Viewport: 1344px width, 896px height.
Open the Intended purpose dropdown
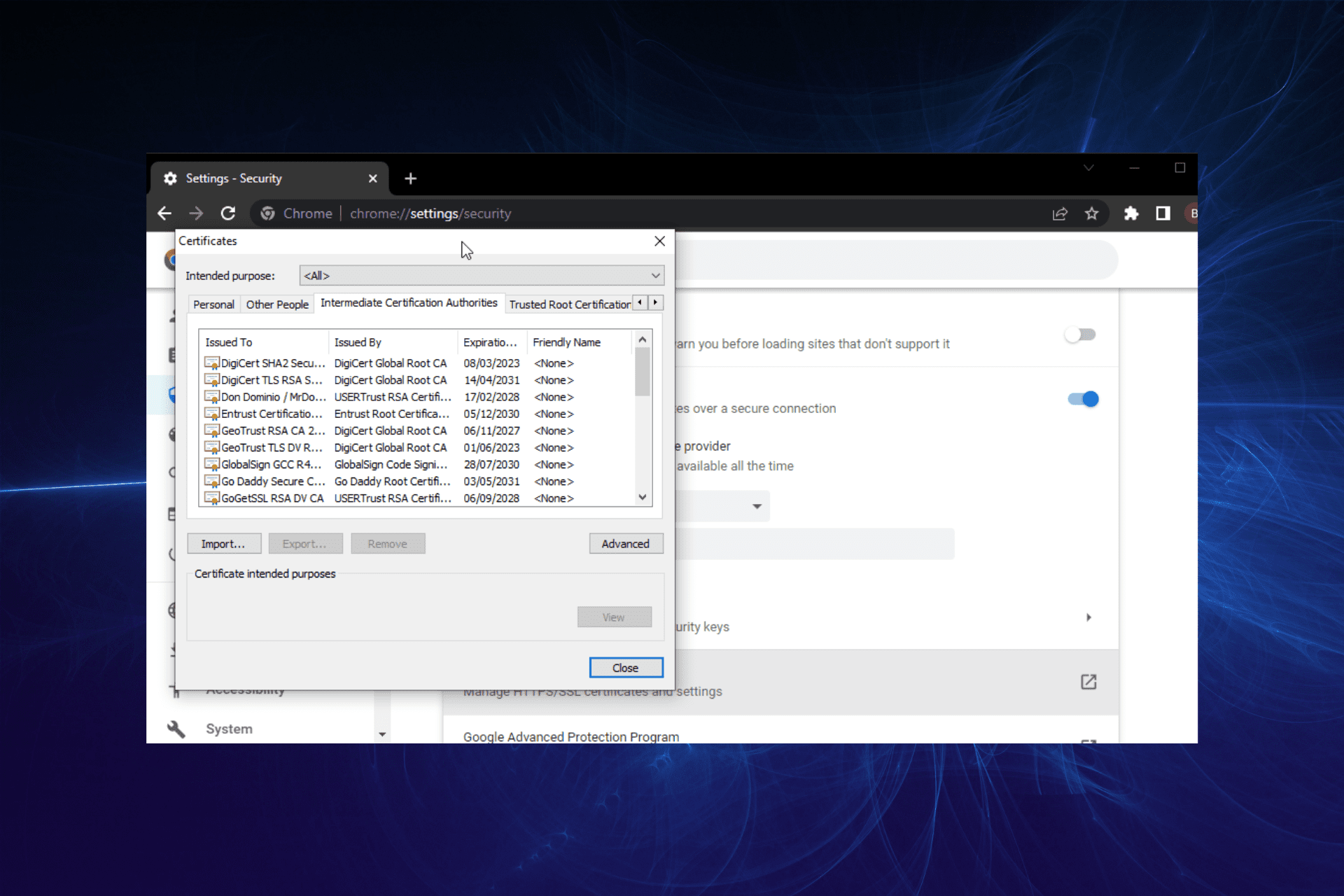[x=482, y=275]
